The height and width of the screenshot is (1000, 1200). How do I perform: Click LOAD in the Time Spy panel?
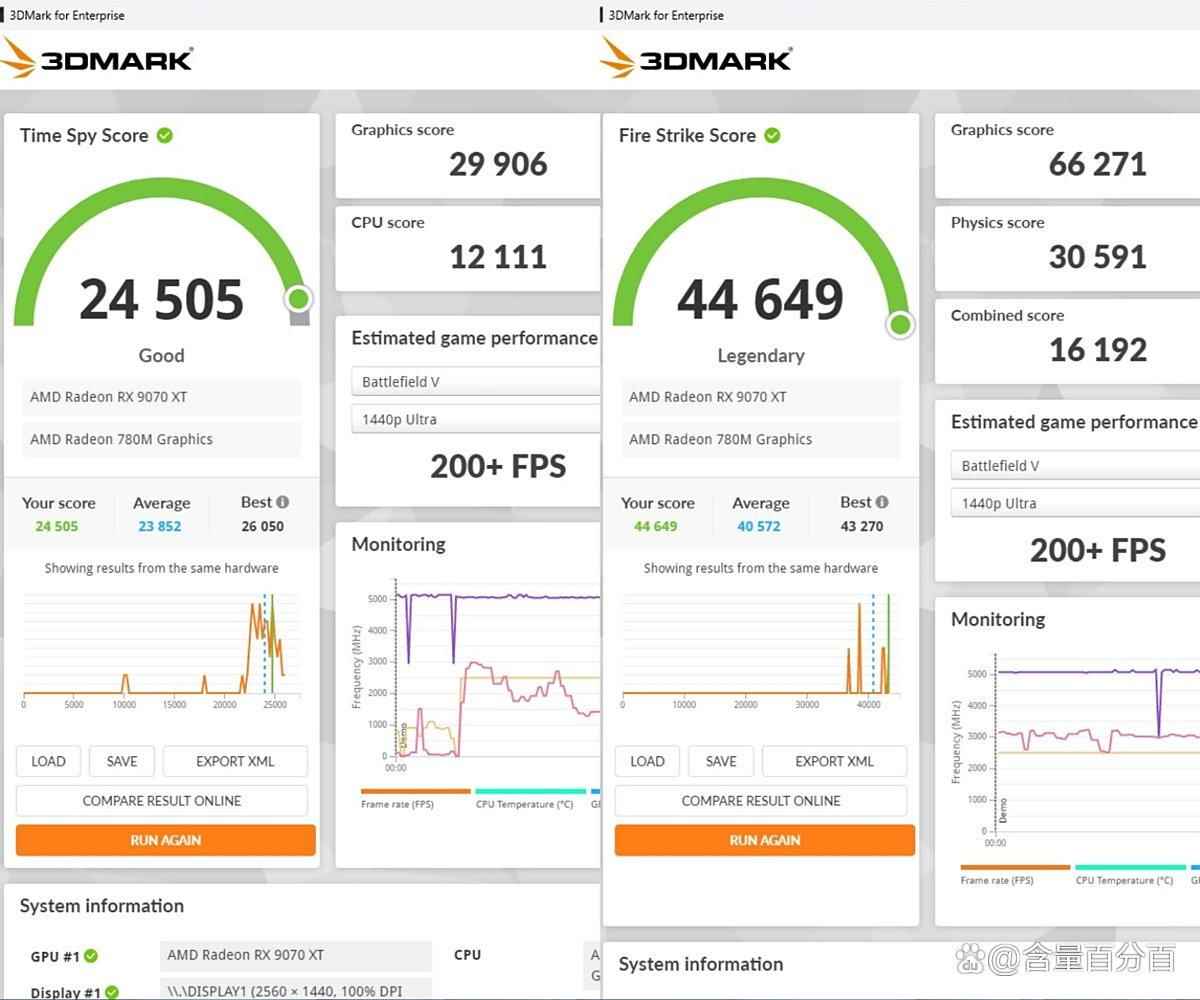point(48,761)
